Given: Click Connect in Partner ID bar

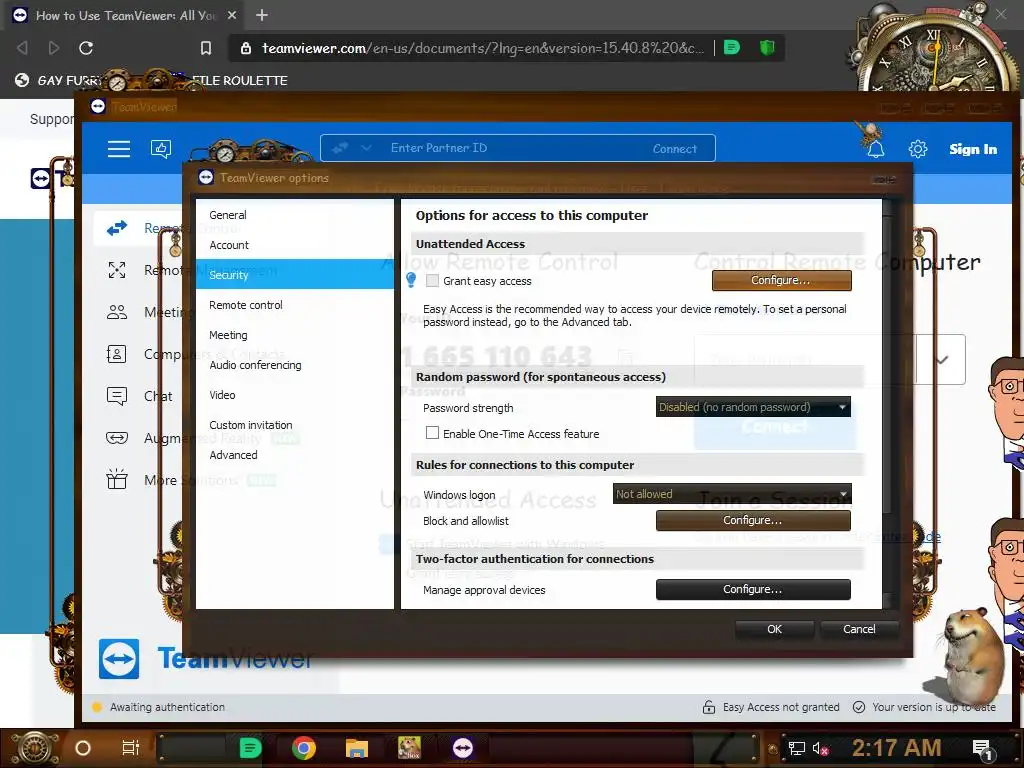Looking at the screenshot, I should pyautogui.click(x=675, y=149).
